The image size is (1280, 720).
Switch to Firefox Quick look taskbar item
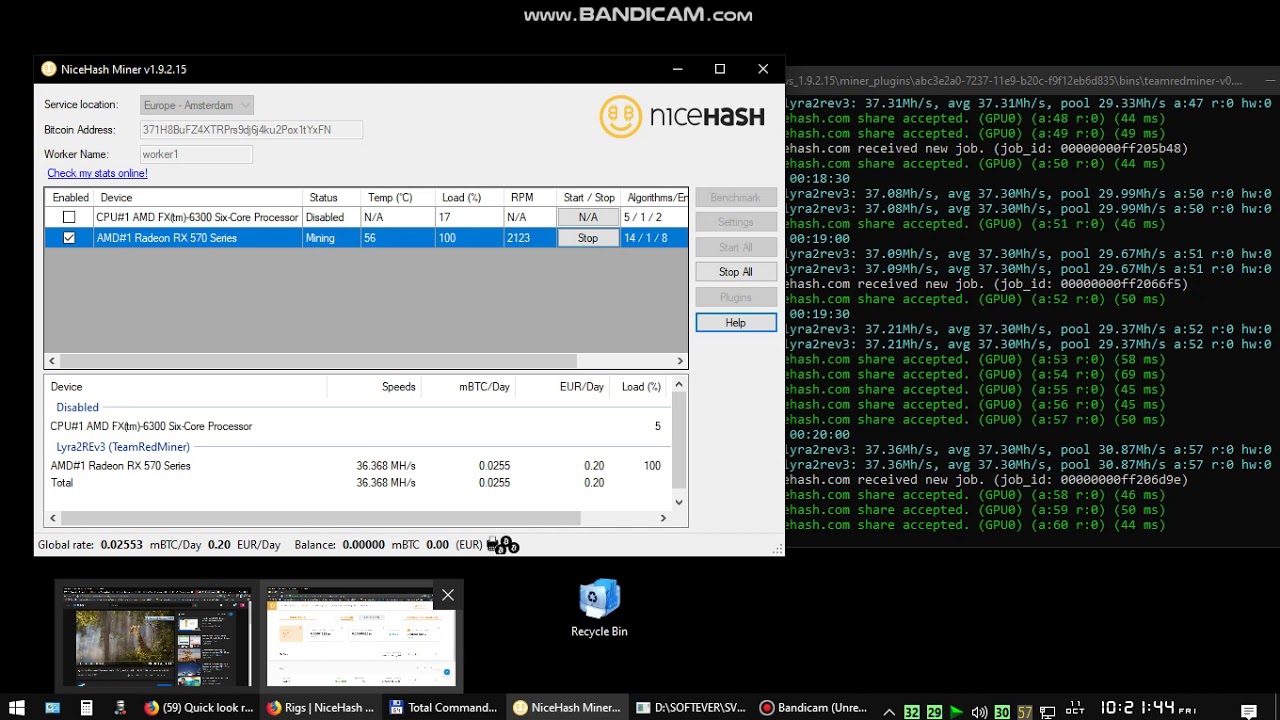198,708
